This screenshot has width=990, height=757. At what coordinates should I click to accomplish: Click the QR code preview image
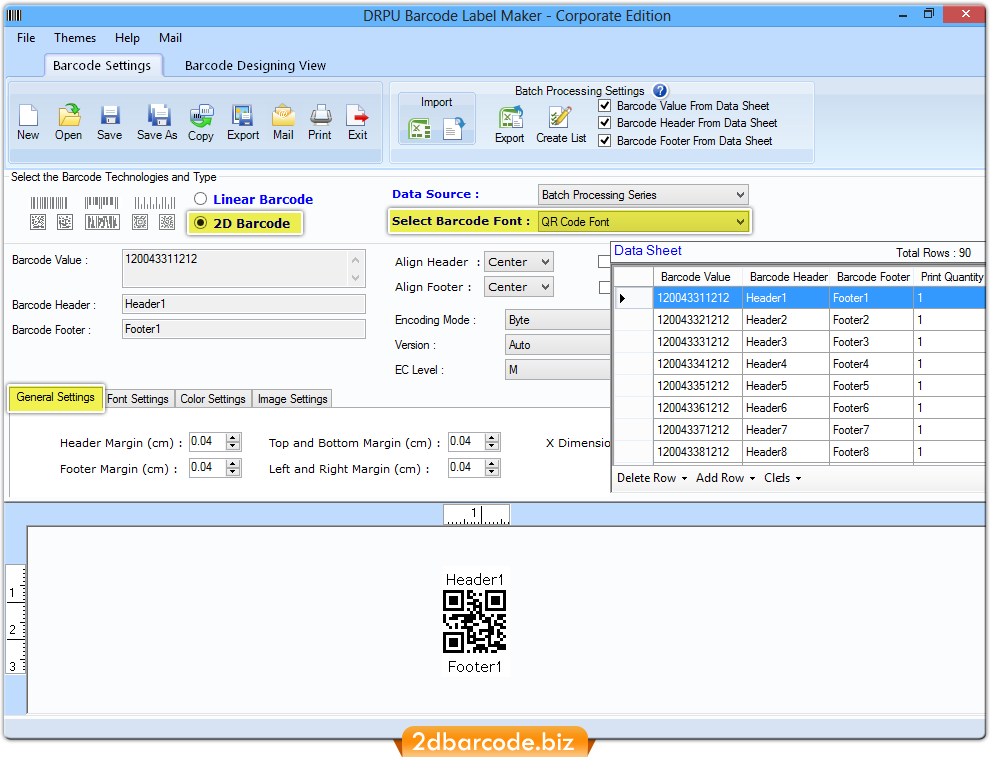pos(475,622)
